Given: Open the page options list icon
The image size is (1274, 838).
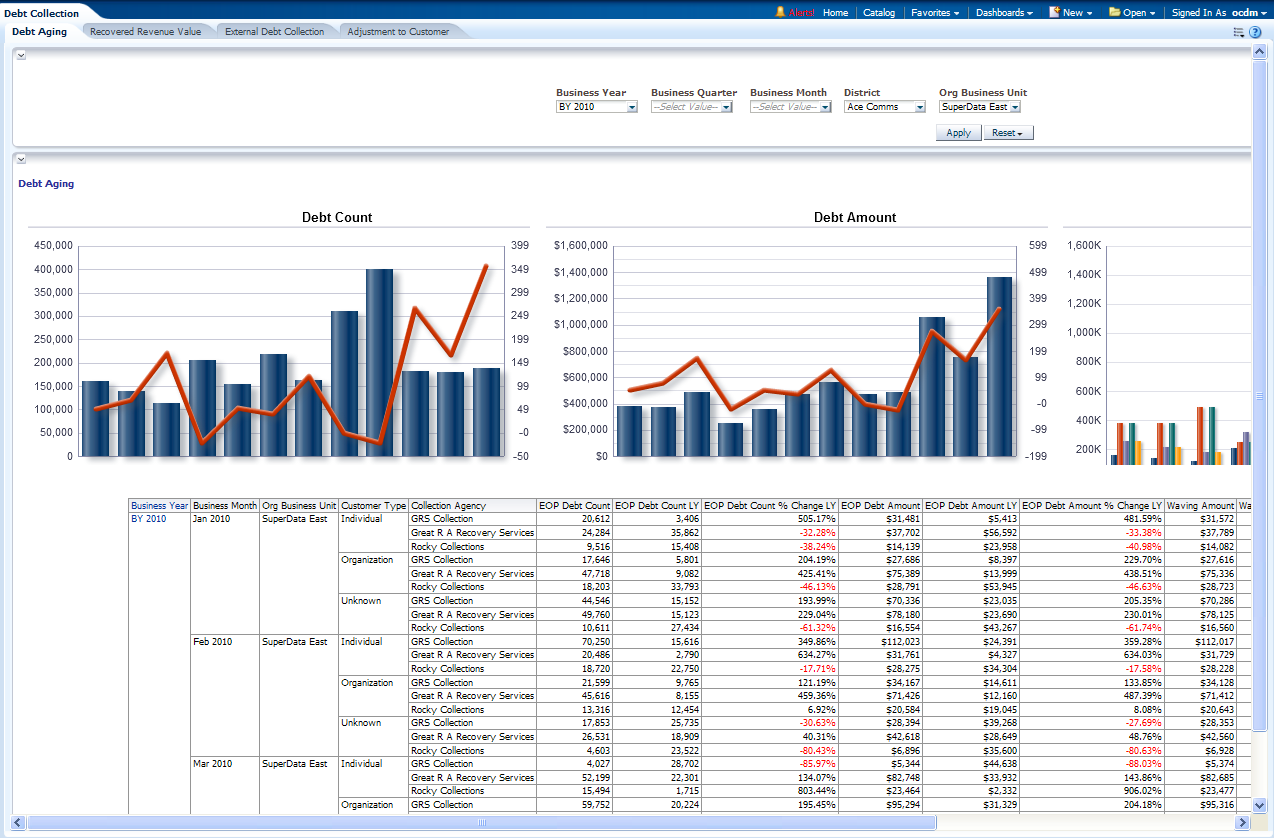Looking at the screenshot, I should point(1239,32).
